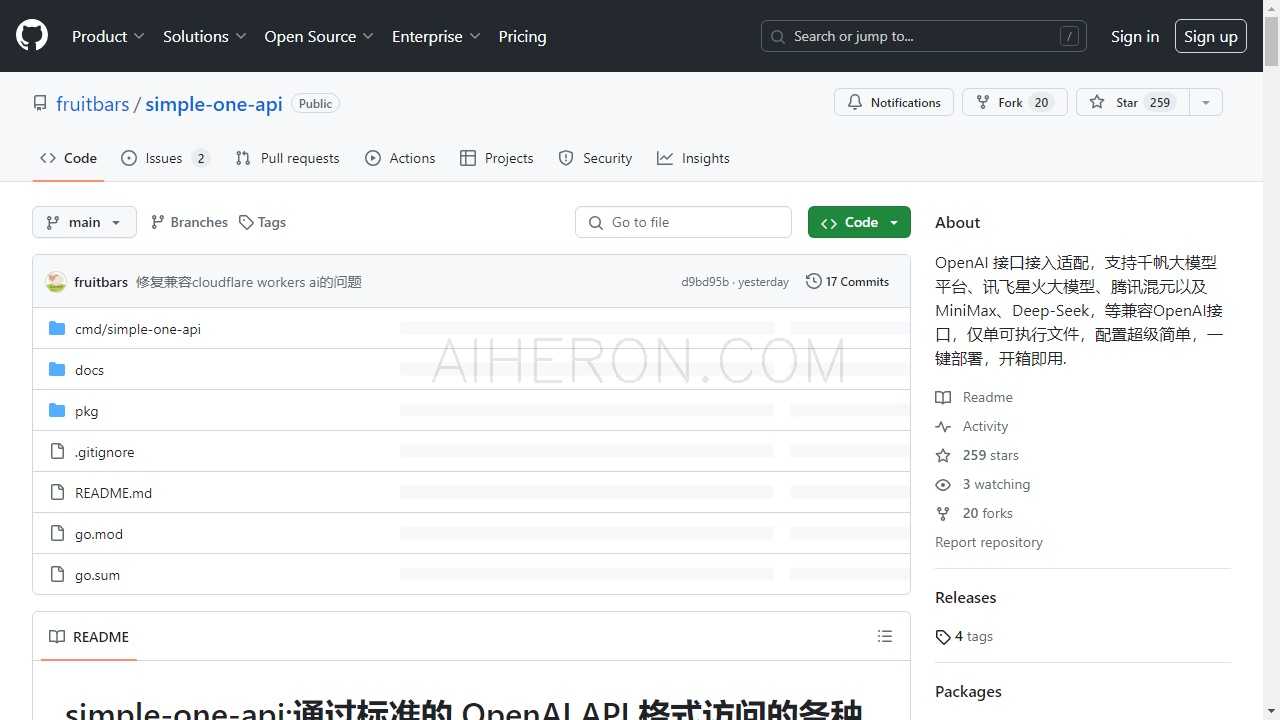The width and height of the screenshot is (1280, 720).
Task: Click the Go to file input
Action: (683, 222)
